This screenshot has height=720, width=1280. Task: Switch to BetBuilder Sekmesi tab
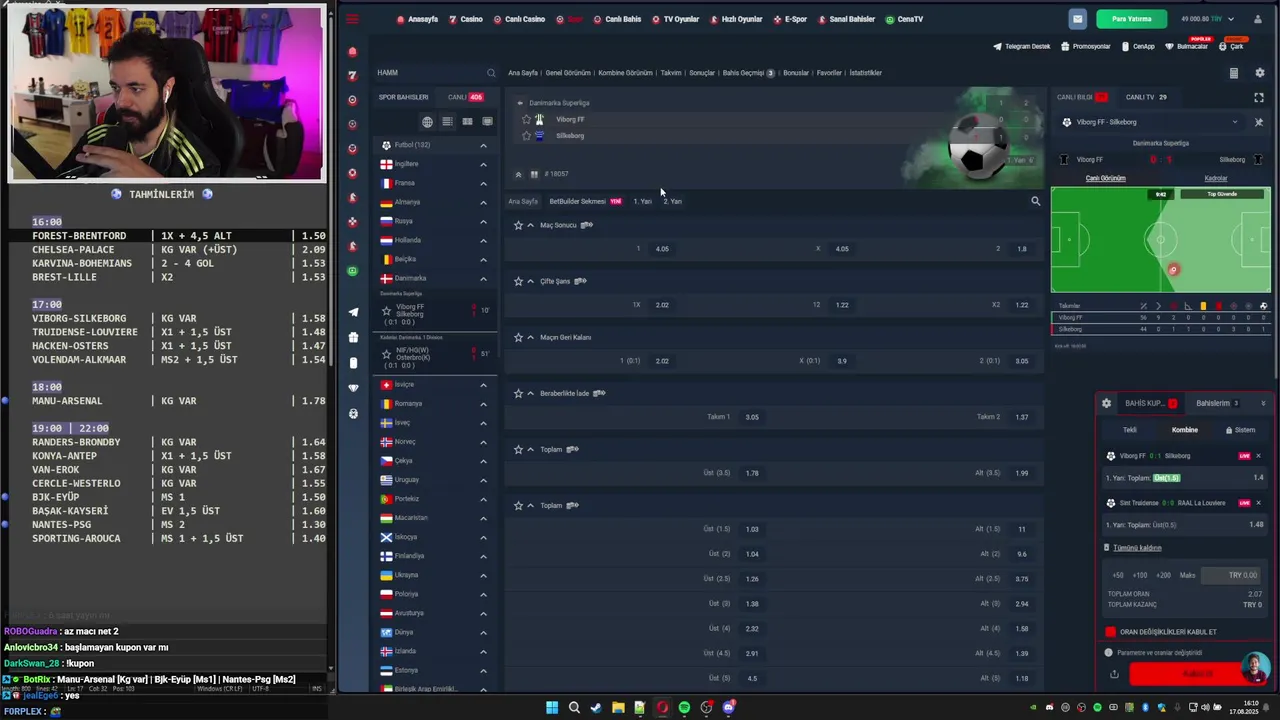pos(585,201)
